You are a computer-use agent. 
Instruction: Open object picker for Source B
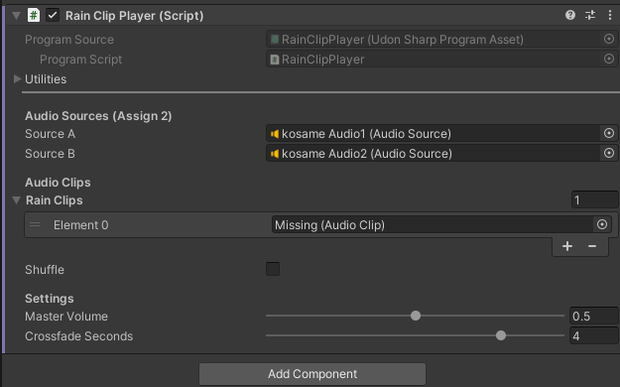(x=609, y=153)
